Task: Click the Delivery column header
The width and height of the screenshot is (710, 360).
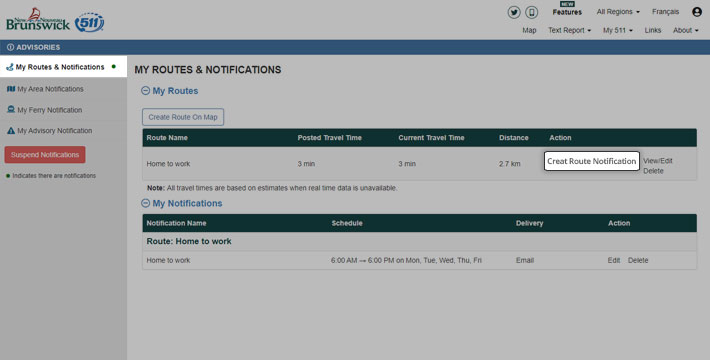Action: (529, 223)
